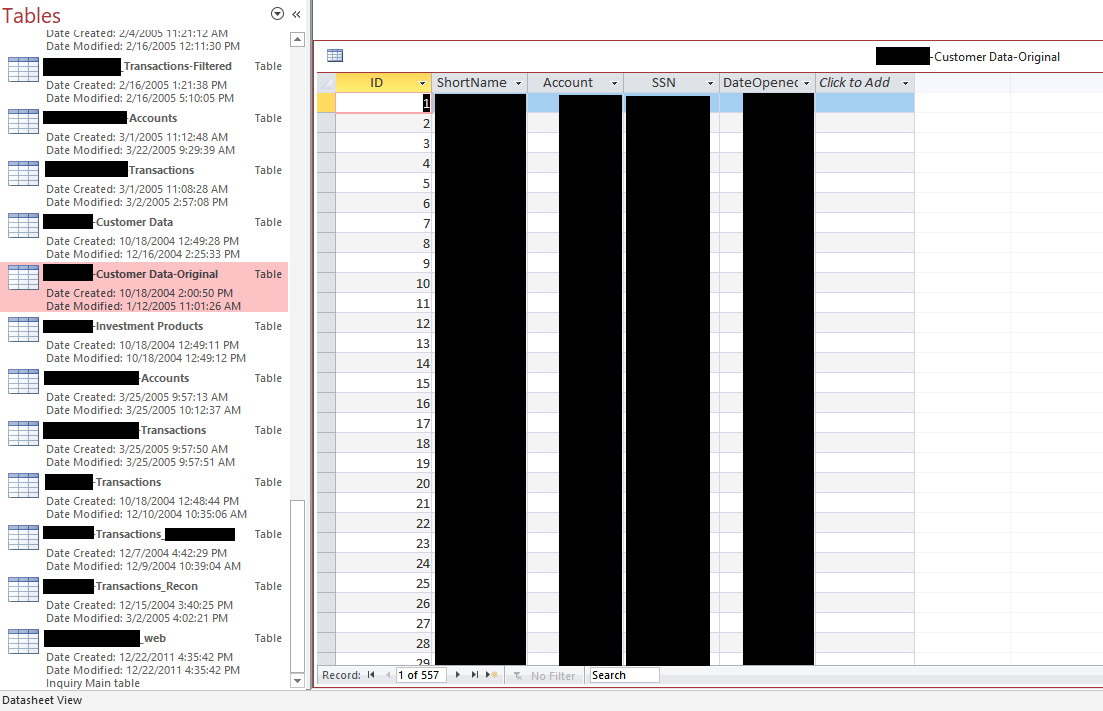Screen dimensions: 1103x711
Task: Go to previous record in navigator
Action: [x=388, y=675]
